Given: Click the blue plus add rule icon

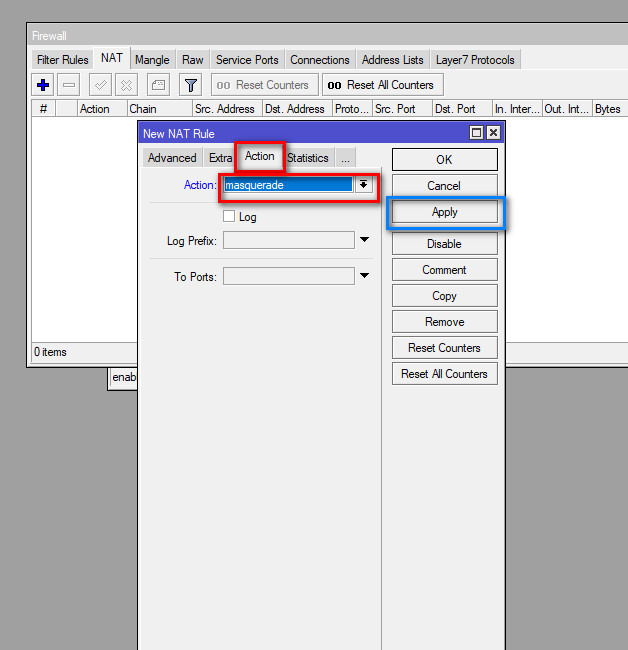Looking at the screenshot, I should 43,85.
